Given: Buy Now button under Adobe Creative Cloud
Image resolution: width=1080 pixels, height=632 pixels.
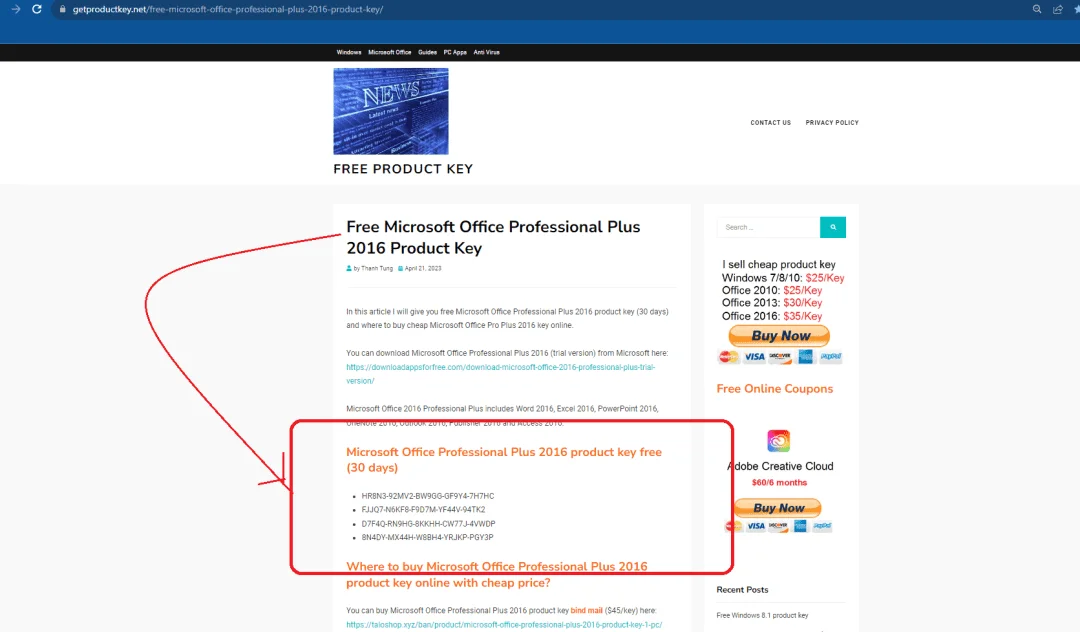Looking at the screenshot, I should click(778, 508).
